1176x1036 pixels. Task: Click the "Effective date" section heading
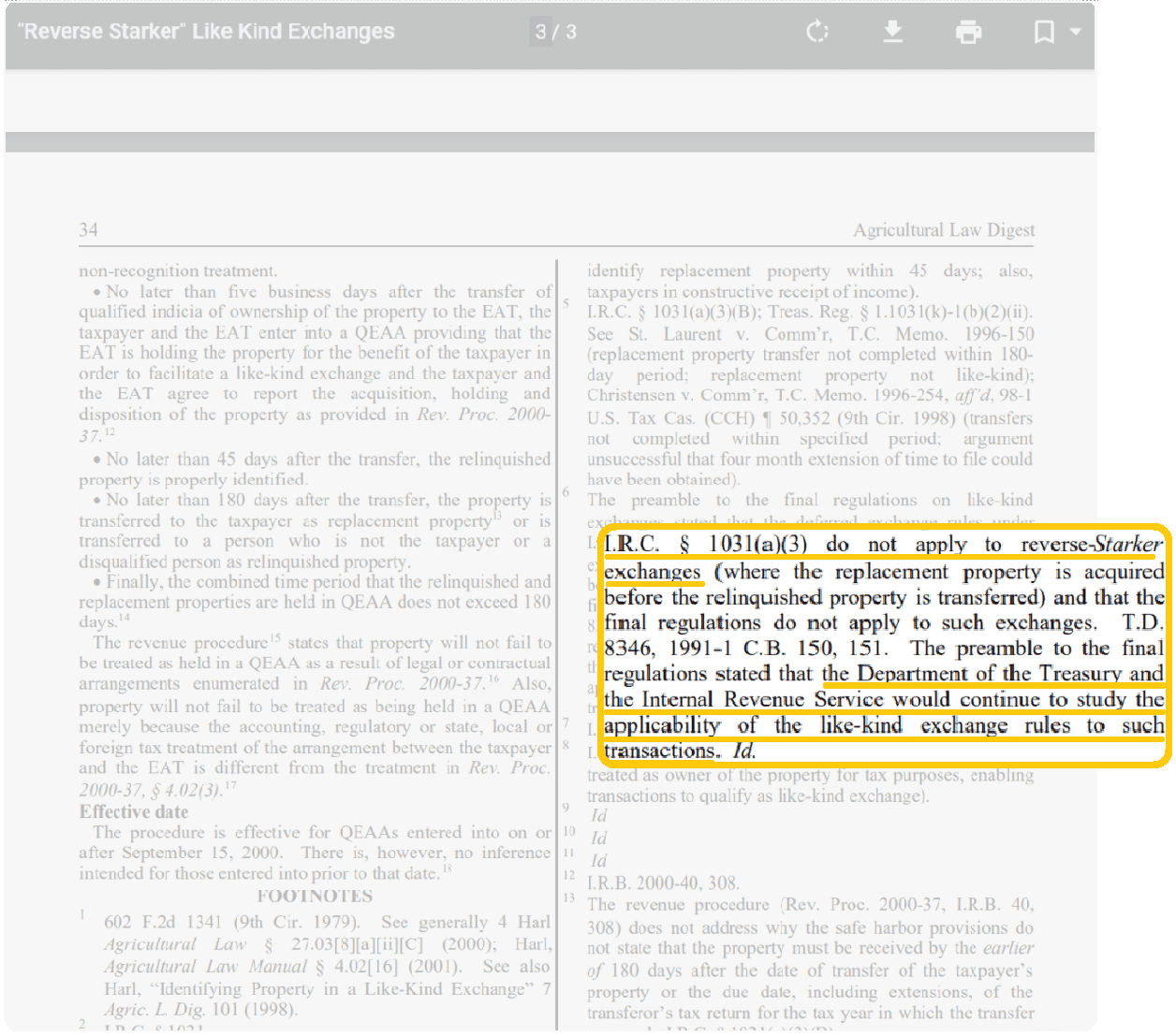click(134, 811)
